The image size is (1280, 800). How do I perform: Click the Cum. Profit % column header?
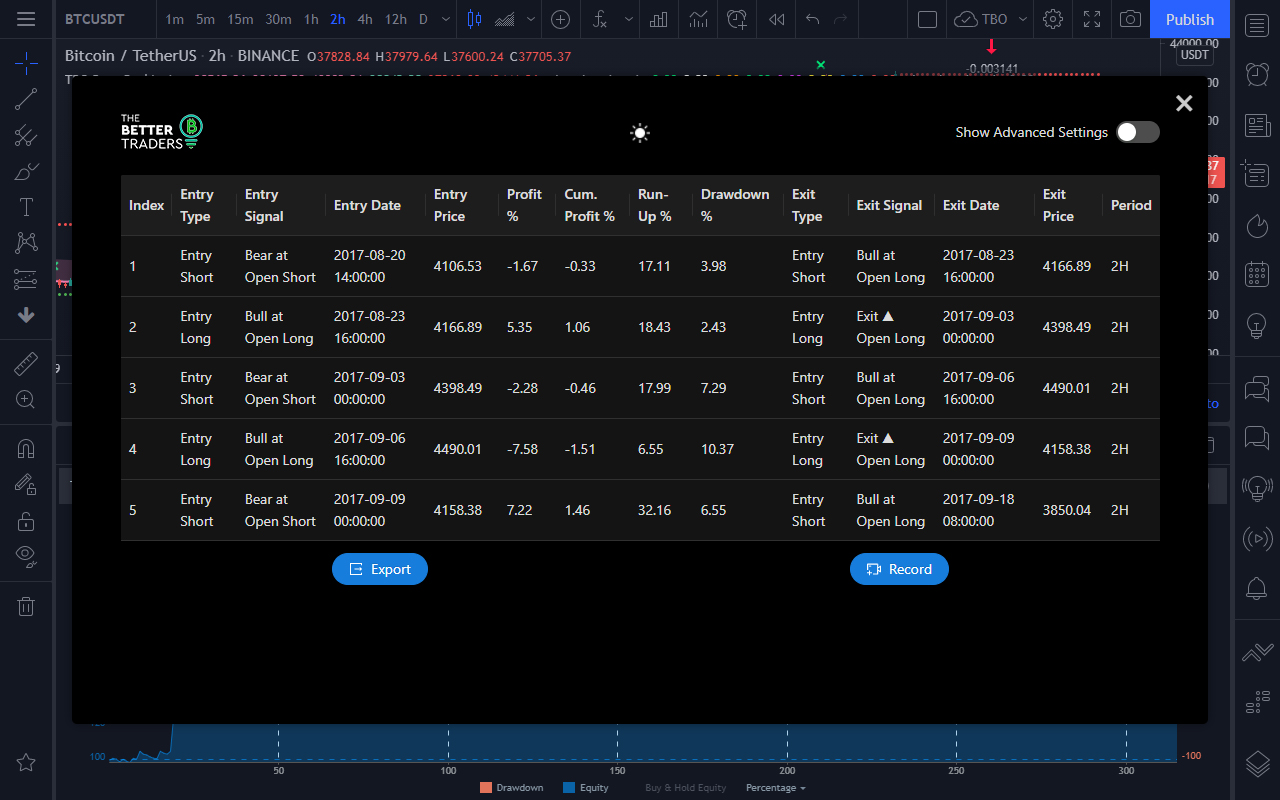click(590, 205)
